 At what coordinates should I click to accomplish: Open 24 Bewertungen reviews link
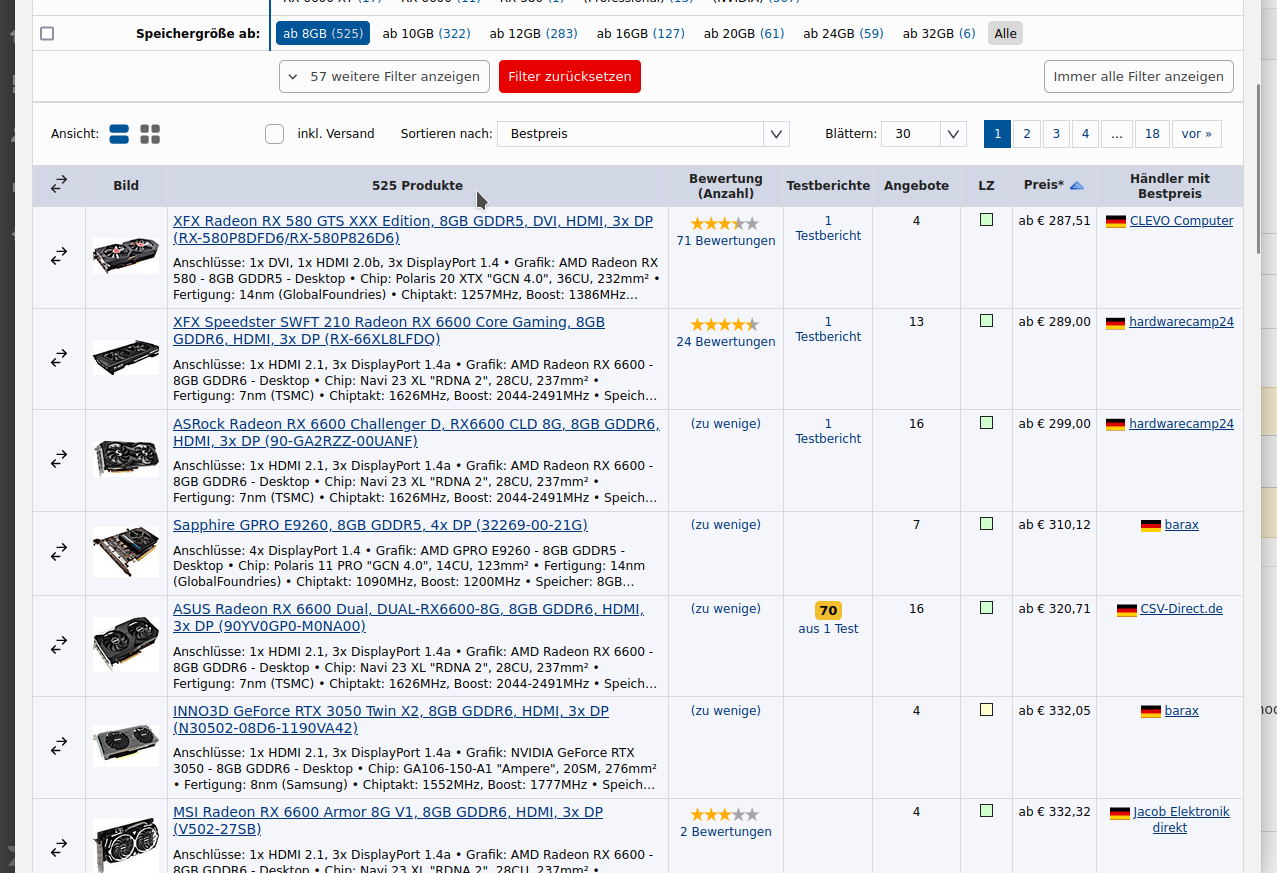(x=726, y=342)
